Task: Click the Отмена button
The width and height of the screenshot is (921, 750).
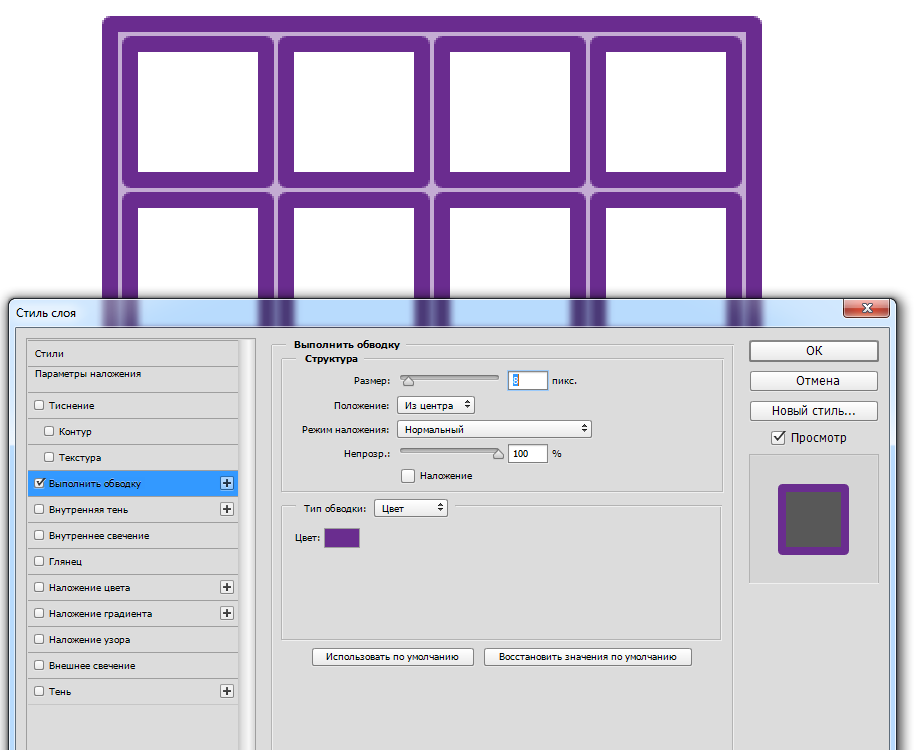Action: [814, 381]
